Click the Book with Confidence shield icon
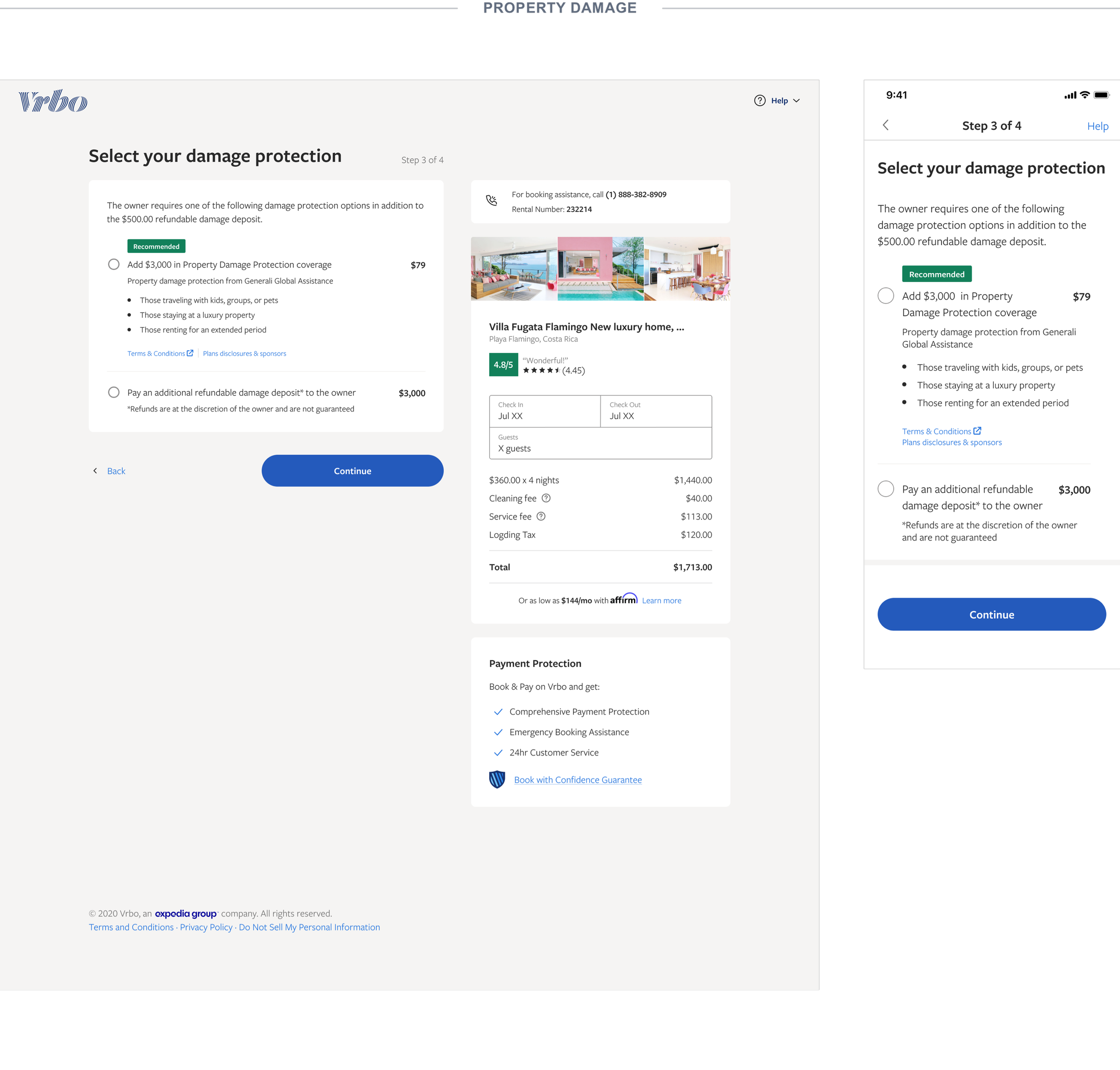1120x1070 pixels. (x=497, y=779)
